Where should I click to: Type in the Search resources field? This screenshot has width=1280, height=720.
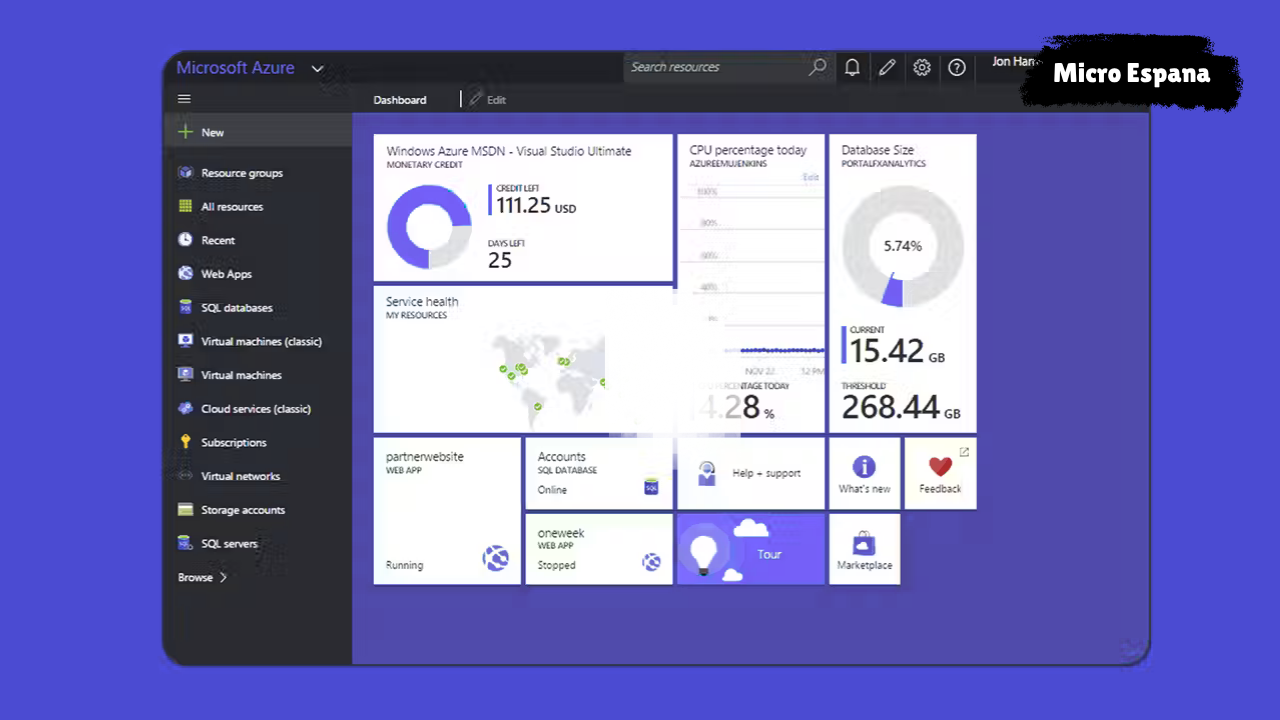tap(715, 67)
